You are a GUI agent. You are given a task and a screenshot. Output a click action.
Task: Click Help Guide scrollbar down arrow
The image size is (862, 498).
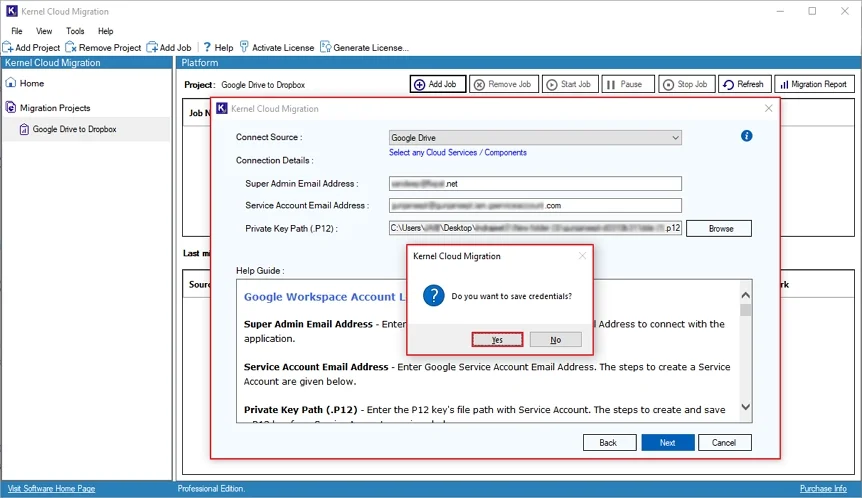pyautogui.click(x=745, y=407)
